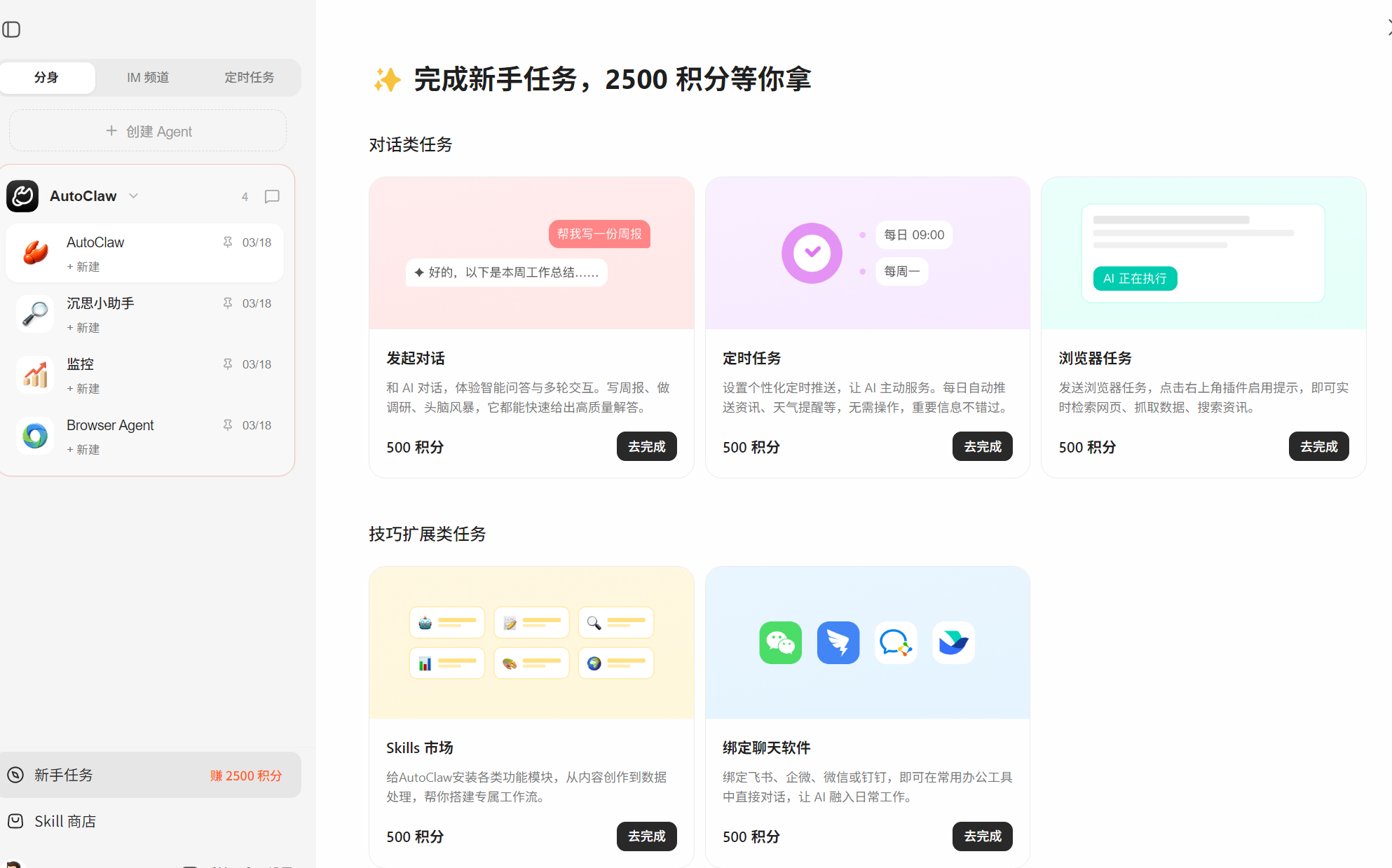Click the 500 积分 label on 定时任务 card
The image size is (1392, 868).
(751, 447)
